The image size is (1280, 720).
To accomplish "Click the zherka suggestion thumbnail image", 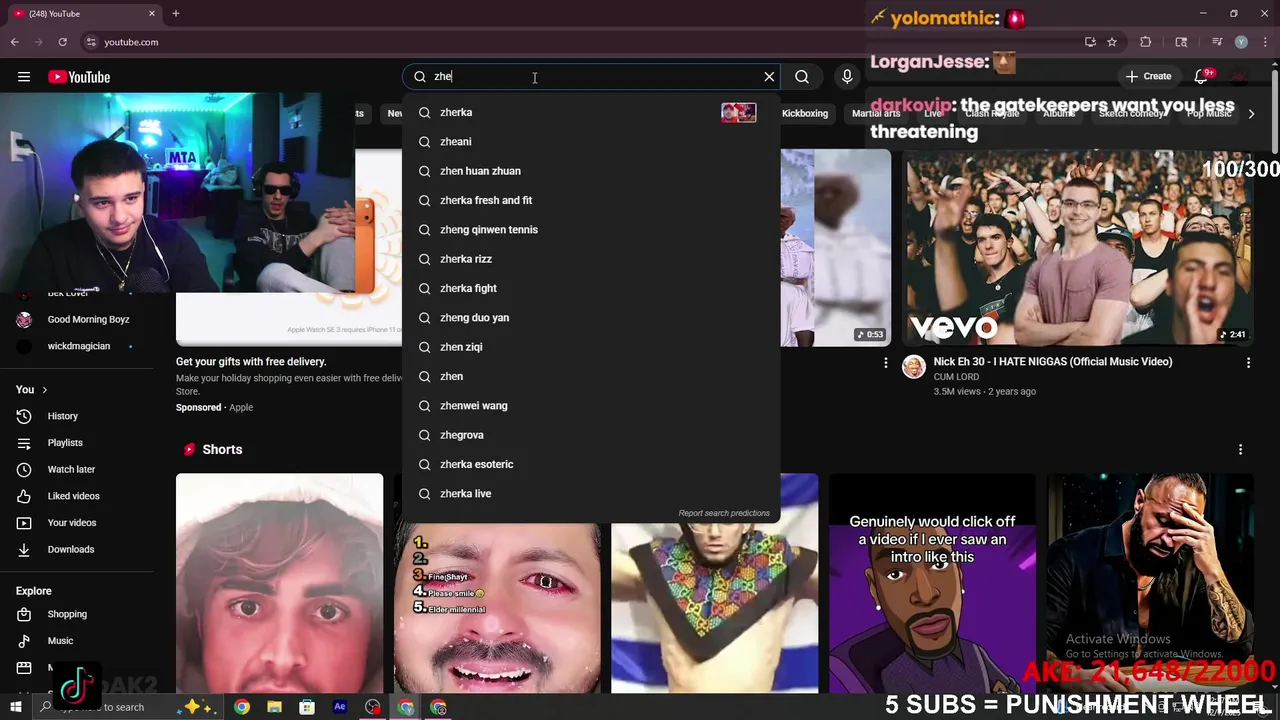I will pyautogui.click(x=739, y=112).
